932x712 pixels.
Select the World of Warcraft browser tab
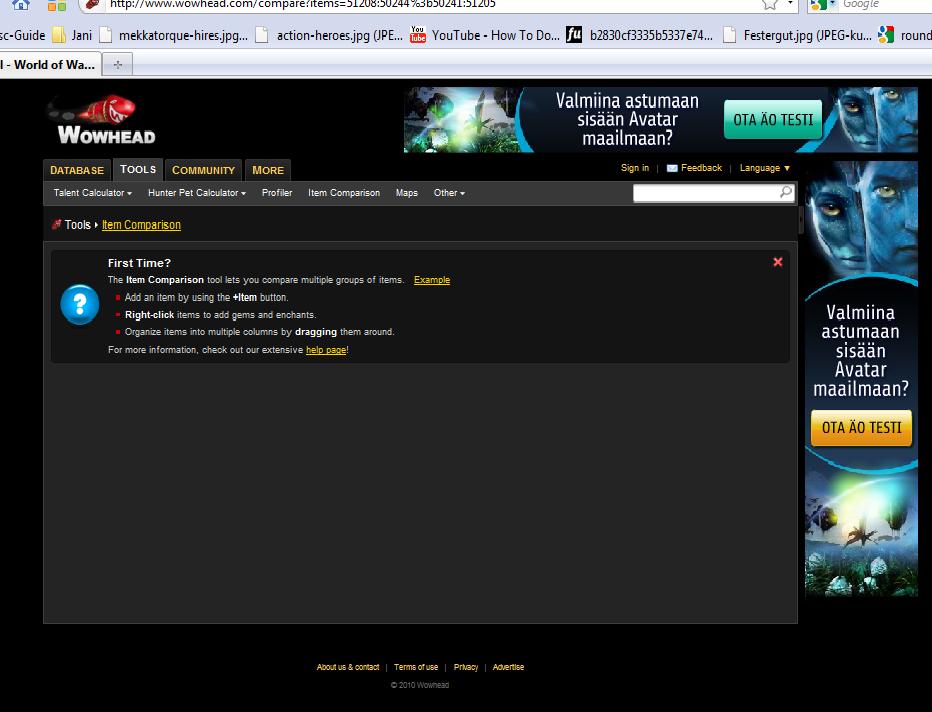[x=50, y=65]
